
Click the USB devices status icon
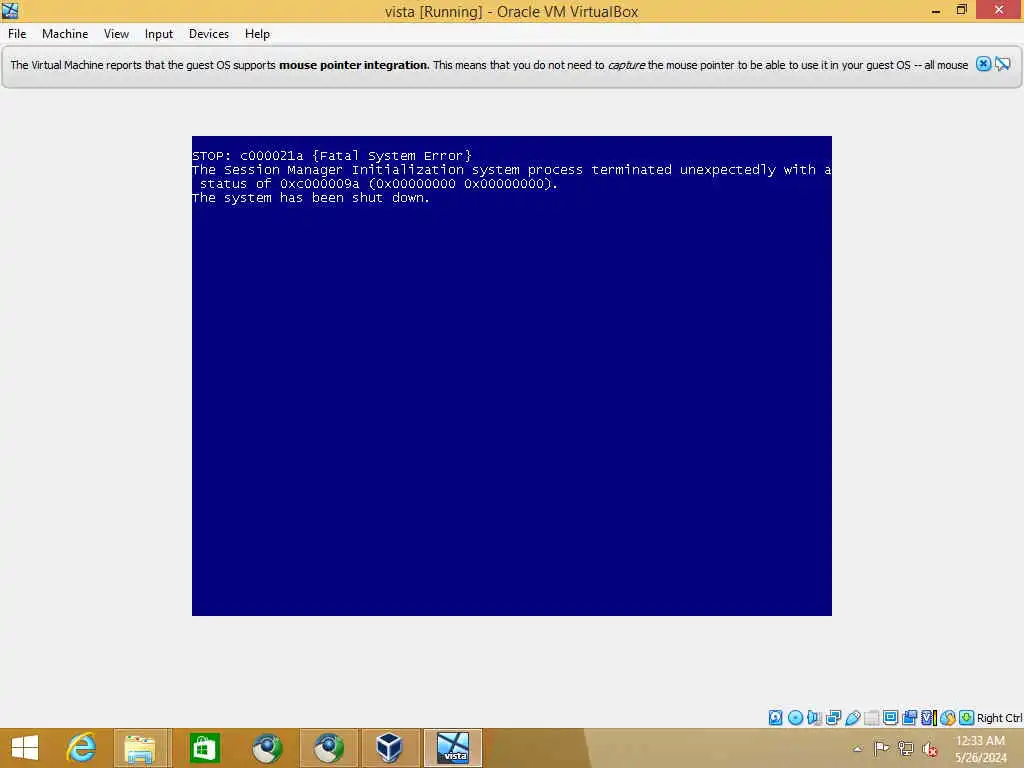pyautogui.click(x=853, y=718)
